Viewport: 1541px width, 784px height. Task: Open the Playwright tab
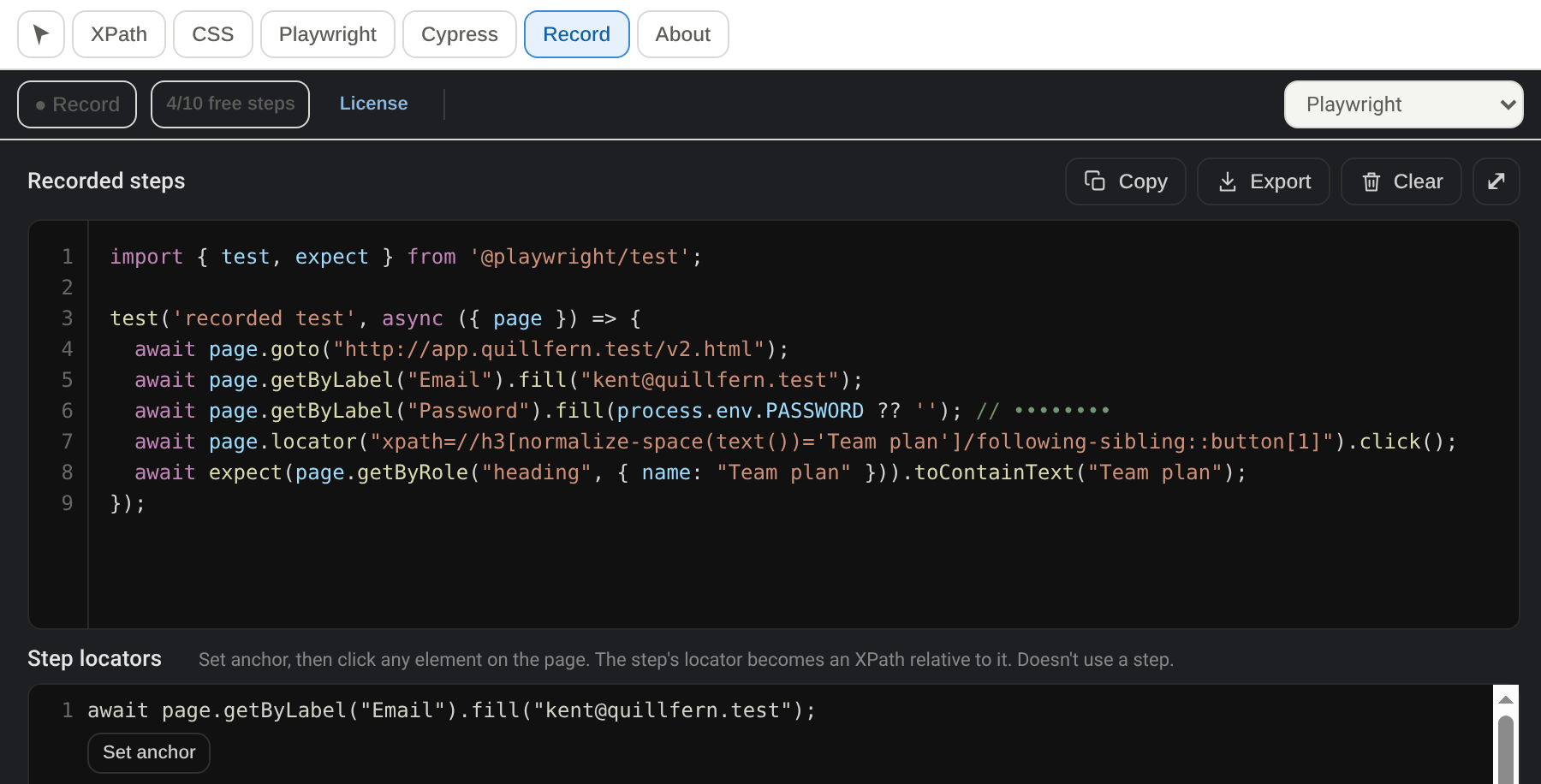coord(328,34)
